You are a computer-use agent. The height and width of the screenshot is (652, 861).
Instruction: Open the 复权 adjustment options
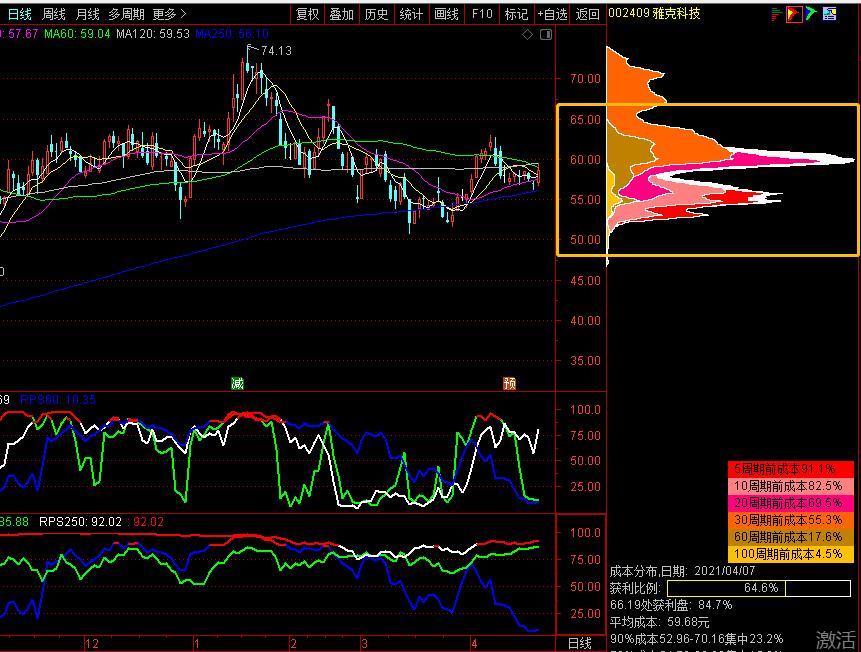point(307,14)
